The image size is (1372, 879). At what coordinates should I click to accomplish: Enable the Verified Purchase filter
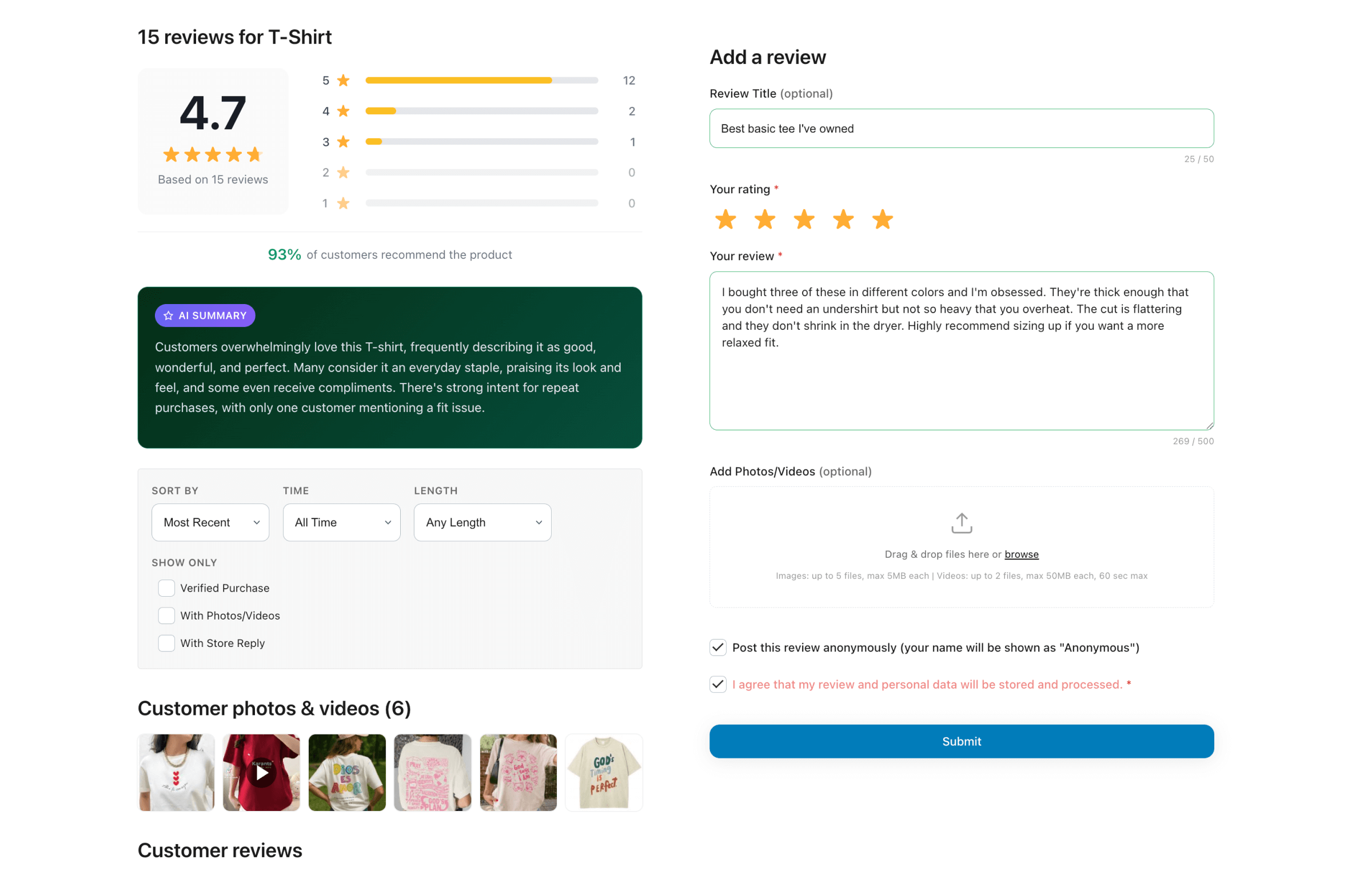click(x=166, y=588)
